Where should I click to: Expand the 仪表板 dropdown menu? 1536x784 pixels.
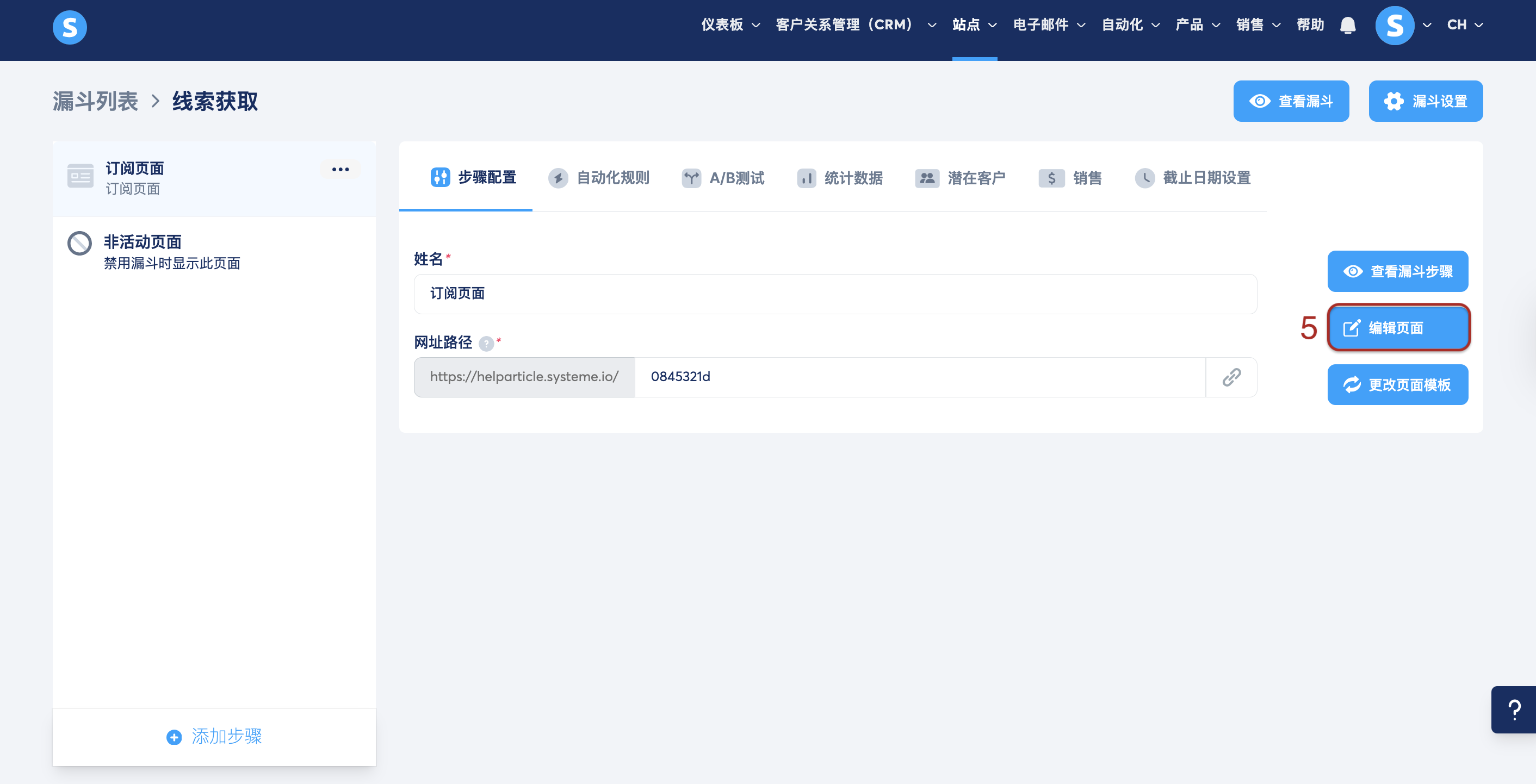click(730, 24)
